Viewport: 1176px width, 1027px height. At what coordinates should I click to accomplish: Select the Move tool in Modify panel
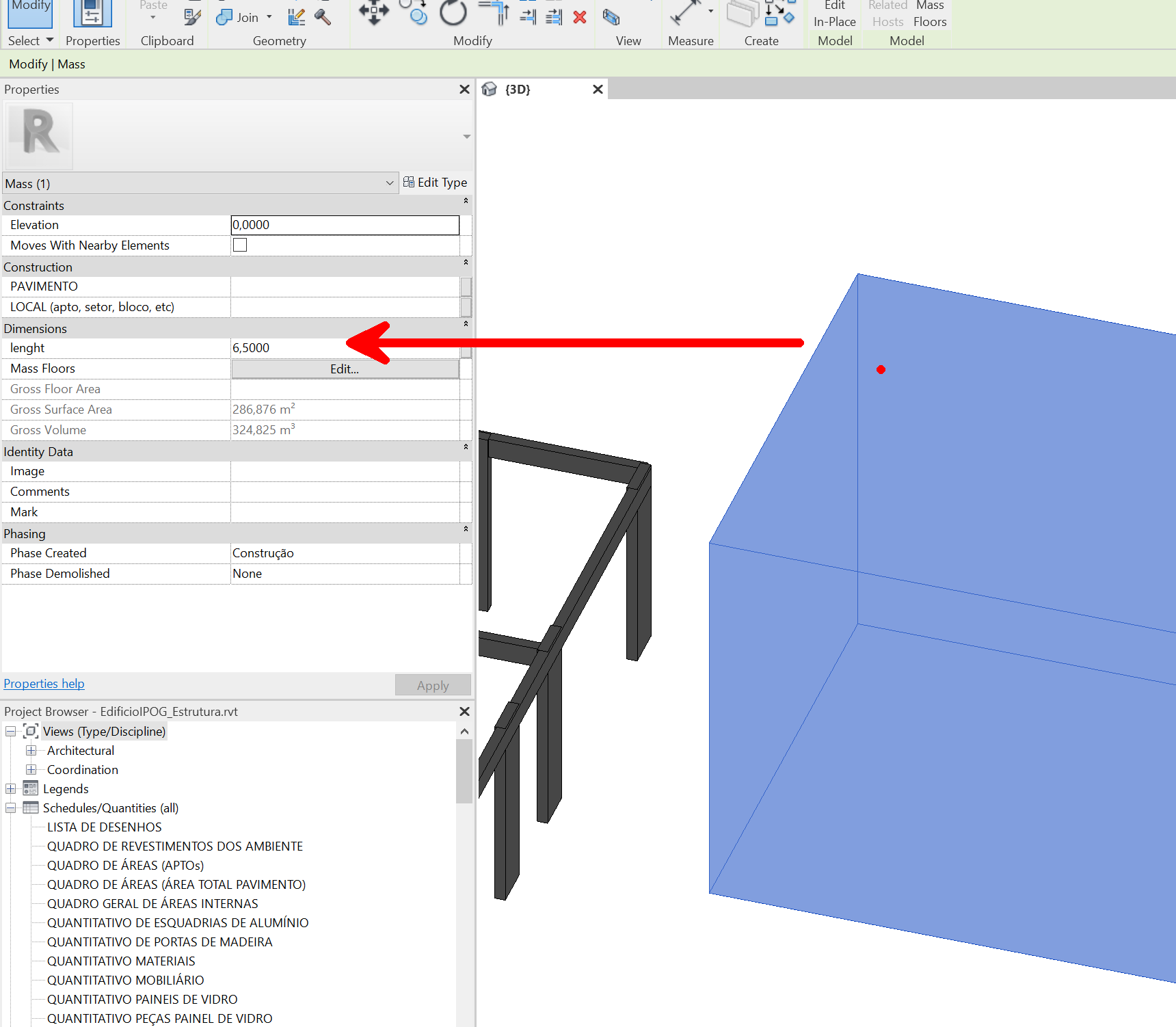[x=372, y=10]
